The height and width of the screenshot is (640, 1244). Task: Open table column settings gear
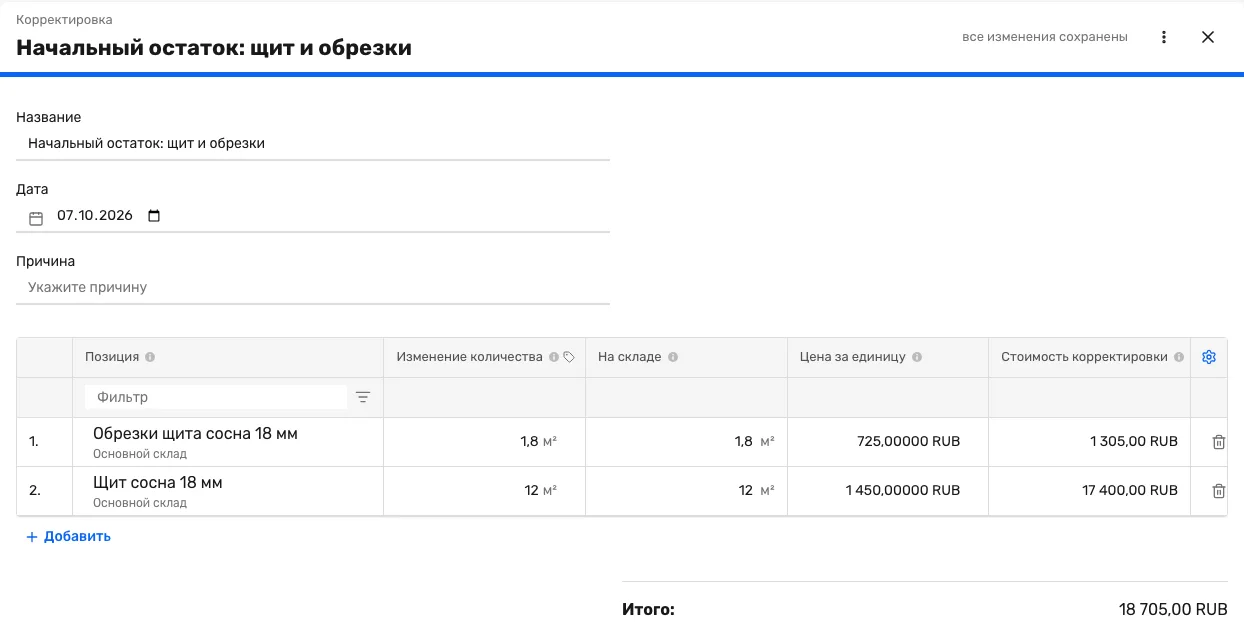coord(1209,357)
